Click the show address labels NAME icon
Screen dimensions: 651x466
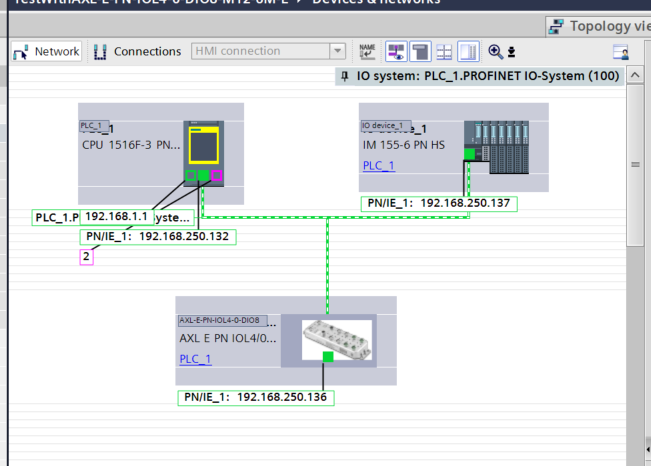[x=368, y=51]
